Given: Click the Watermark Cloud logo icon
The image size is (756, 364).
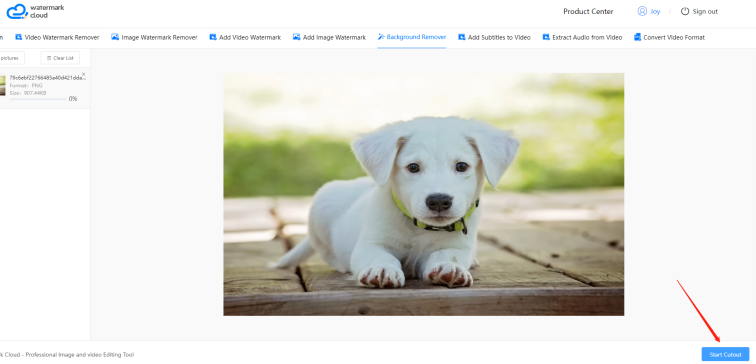Looking at the screenshot, I should (x=16, y=11).
